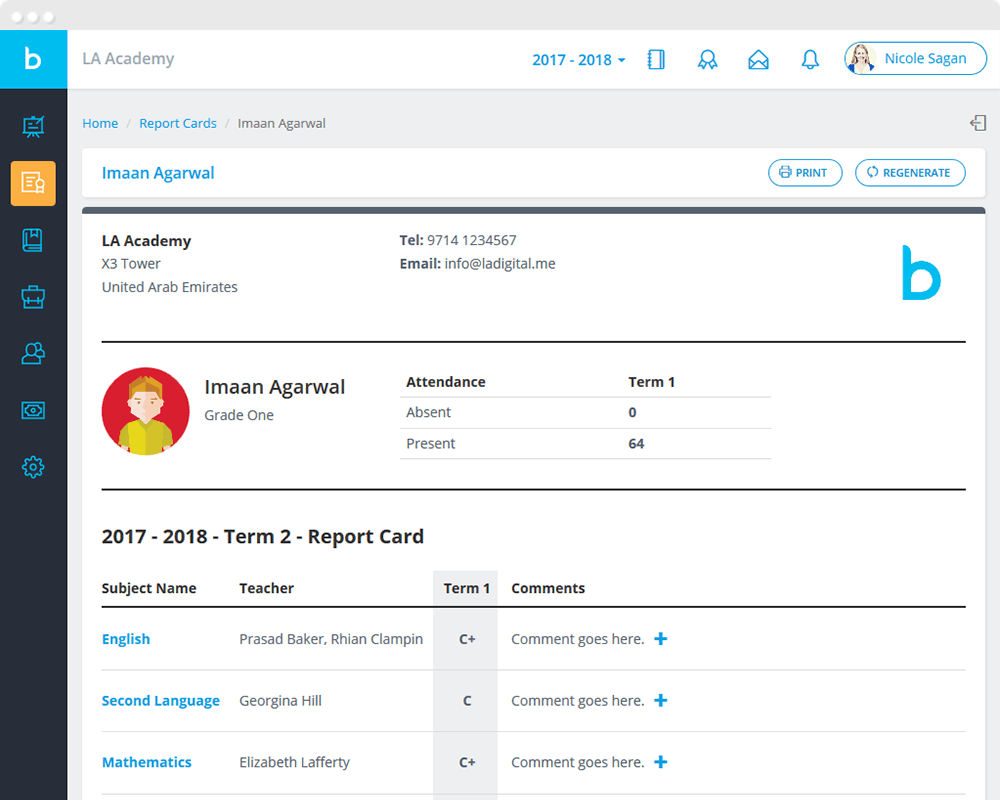Image resolution: width=1000 pixels, height=800 pixels.
Task: Click the award ribbon icon in top bar
Action: pyautogui.click(x=707, y=59)
